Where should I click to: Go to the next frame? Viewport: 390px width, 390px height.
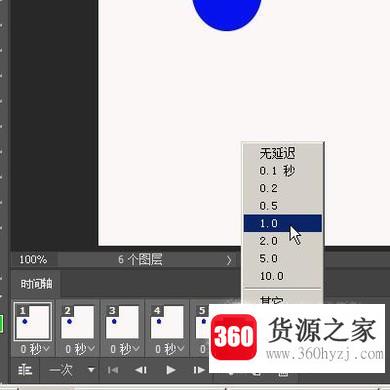[x=199, y=370]
